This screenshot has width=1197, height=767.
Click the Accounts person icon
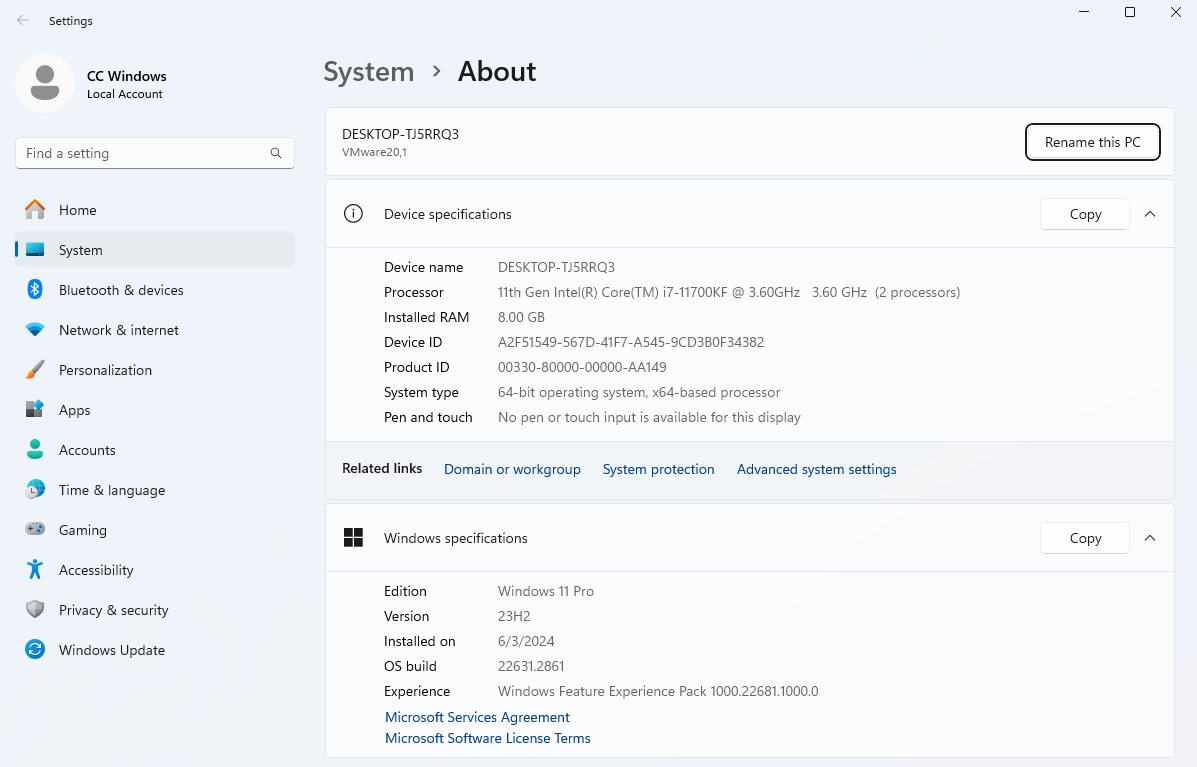(35, 450)
